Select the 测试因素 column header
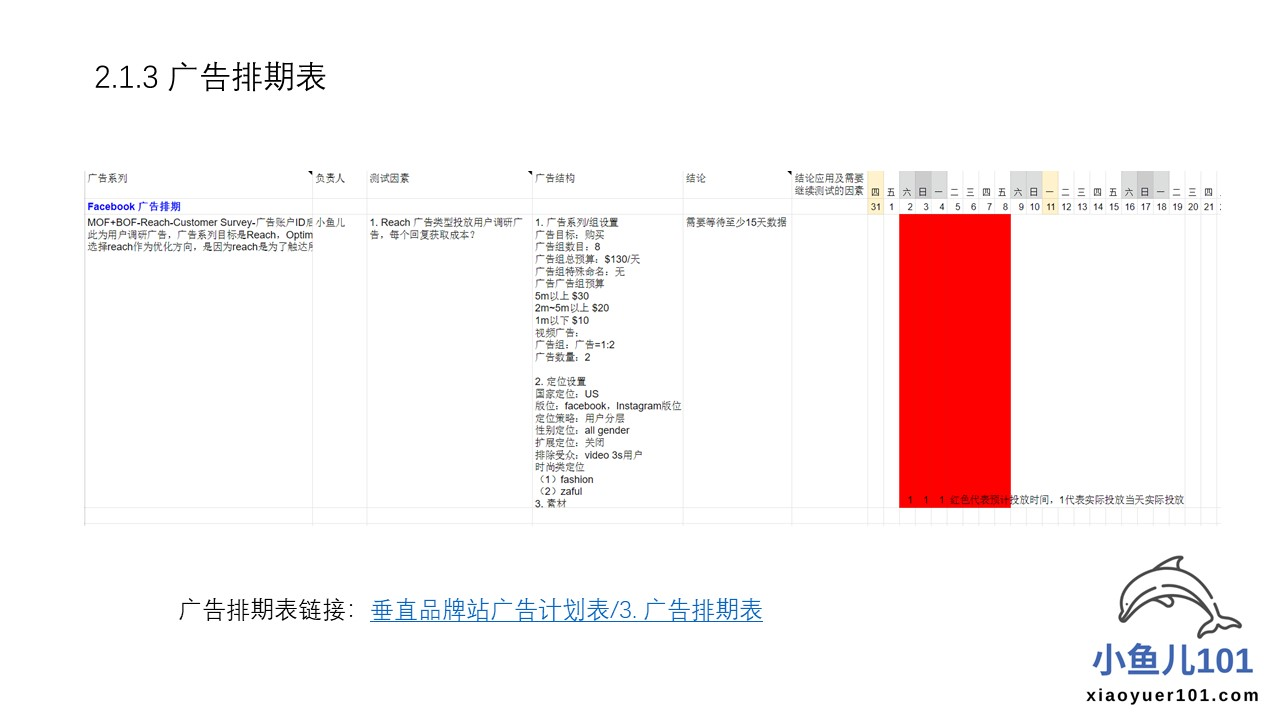The image size is (1280, 720). (389, 179)
